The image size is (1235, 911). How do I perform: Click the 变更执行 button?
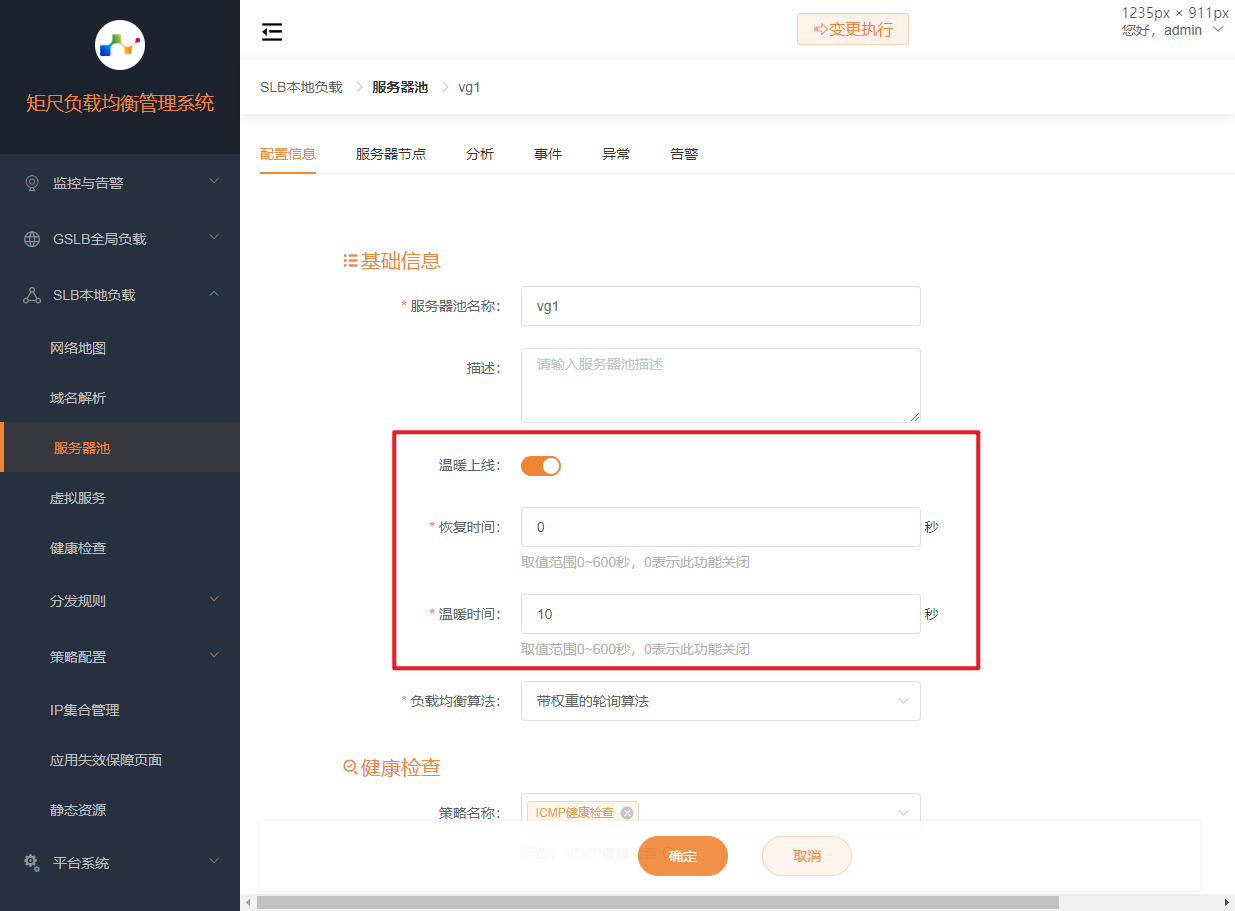click(853, 29)
